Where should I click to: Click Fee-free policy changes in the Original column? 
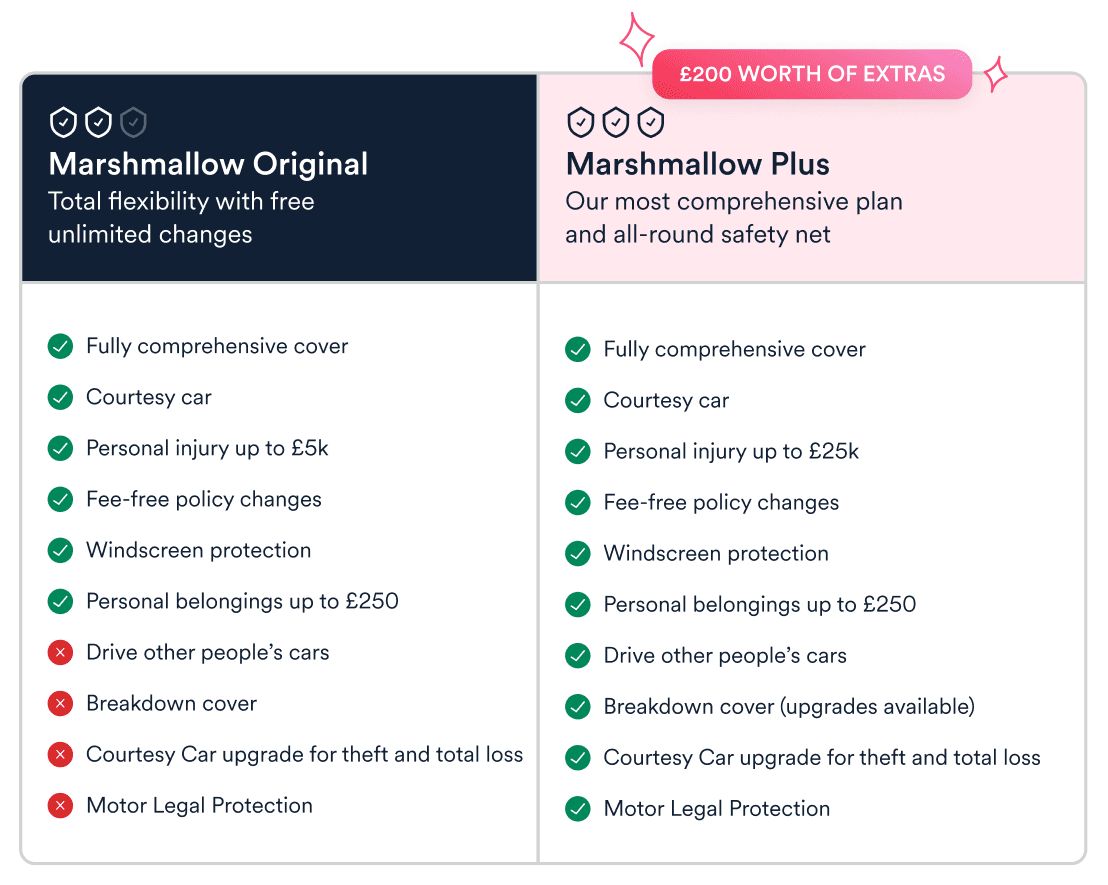click(204, 500)
